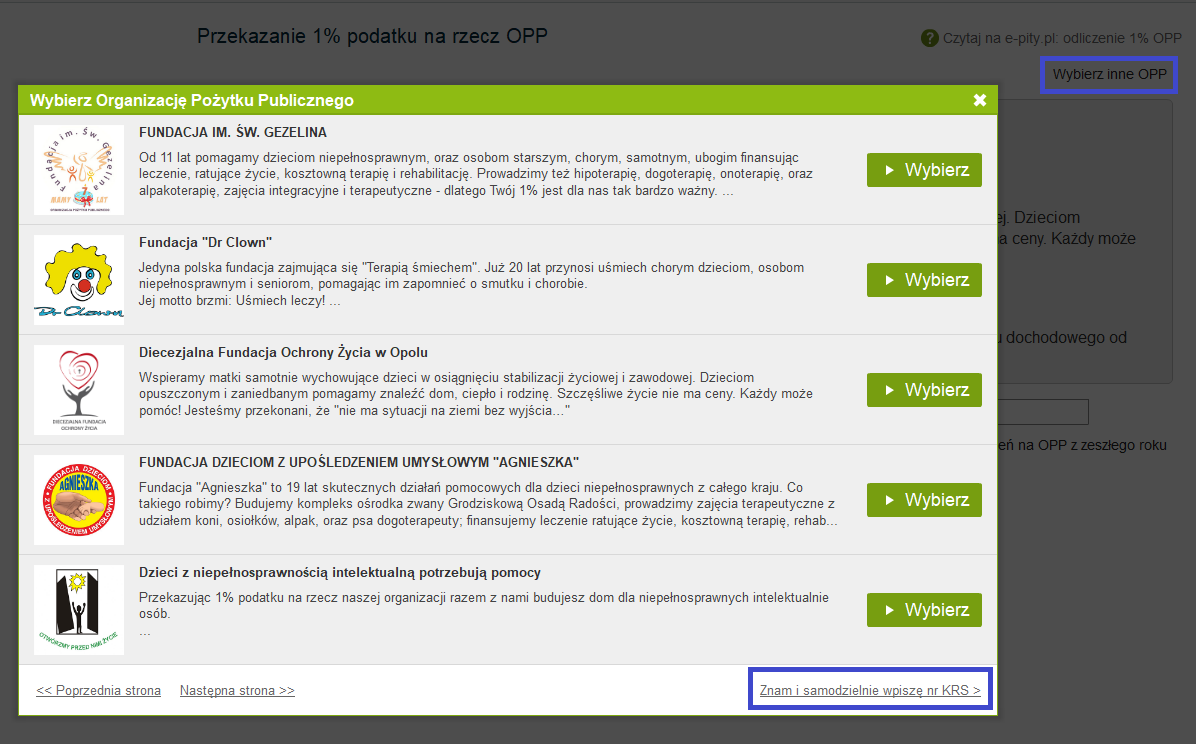The image size is (1196, 744).
Task: Close the Wybierz Organizację dialog
Action: point(979,100)
